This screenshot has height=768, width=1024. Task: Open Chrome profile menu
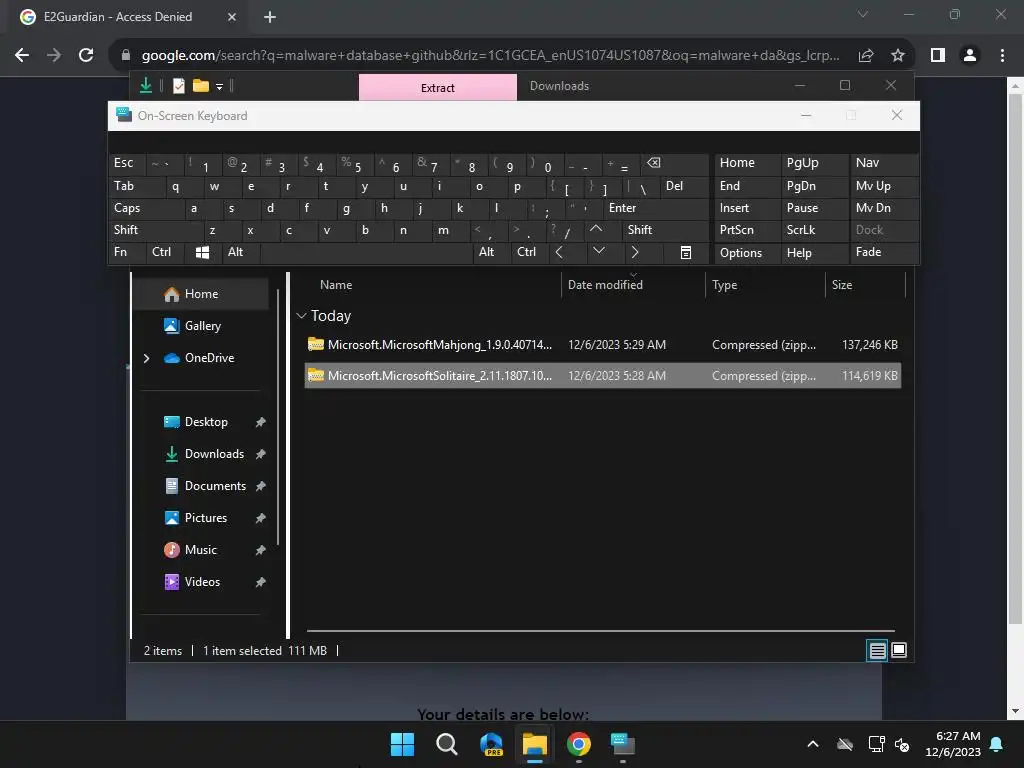pyautogui.click(x=970, y=56)
